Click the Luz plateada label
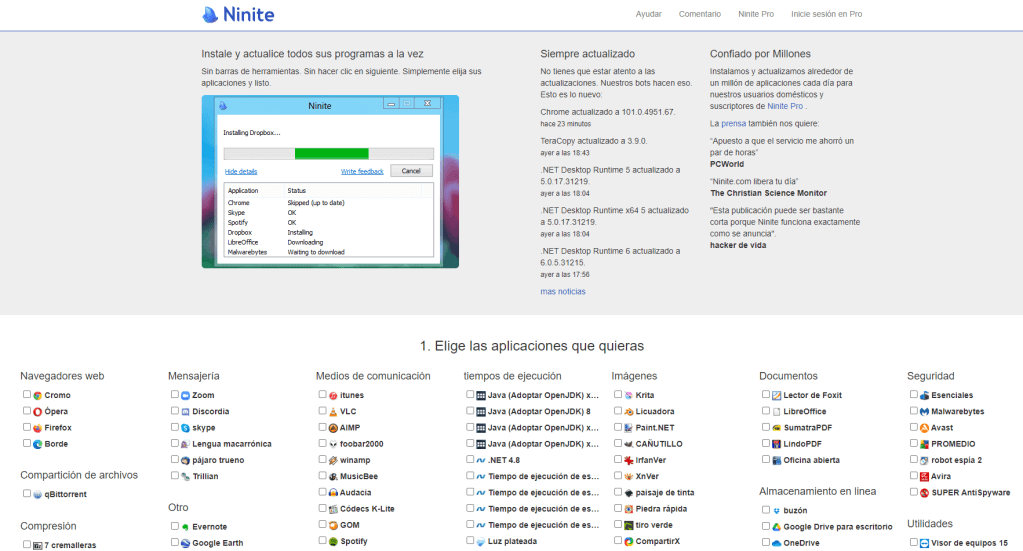Screen dimensions: 1023x551 (512, 541)
